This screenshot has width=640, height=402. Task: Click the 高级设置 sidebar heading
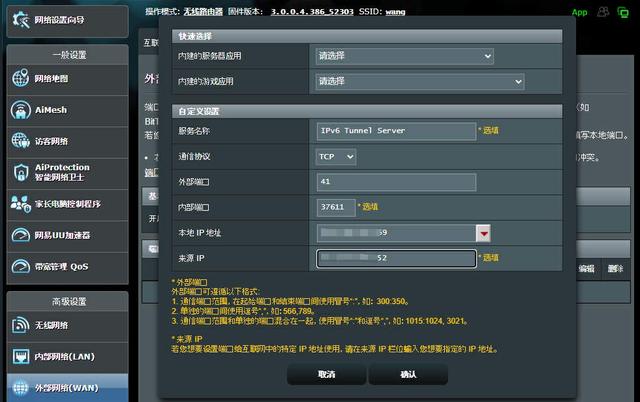[69, 302]
